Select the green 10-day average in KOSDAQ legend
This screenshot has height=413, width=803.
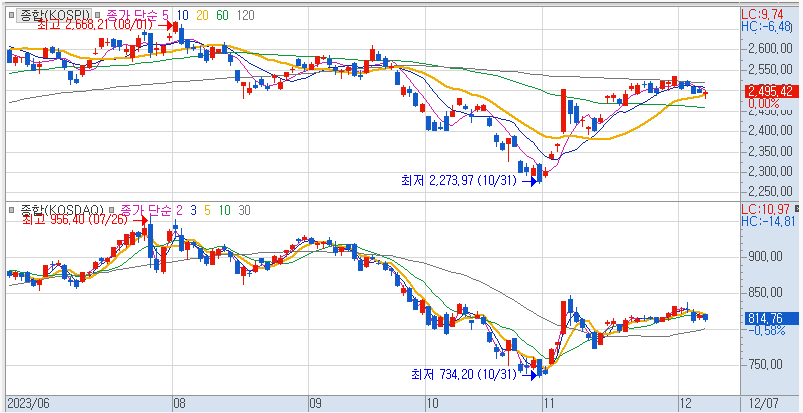click(224, 211)
